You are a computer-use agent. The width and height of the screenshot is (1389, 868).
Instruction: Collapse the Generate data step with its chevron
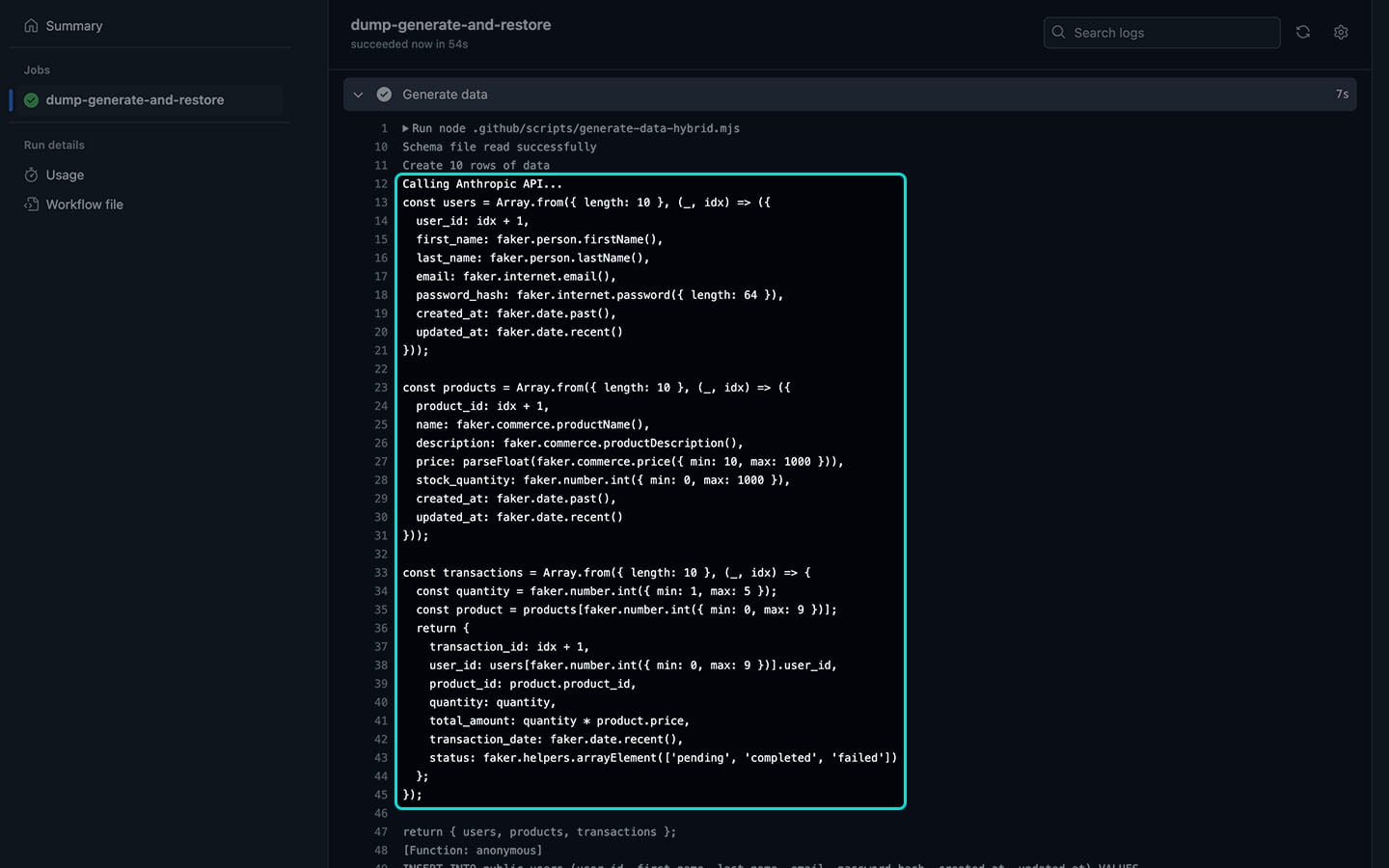coord(358,94)
